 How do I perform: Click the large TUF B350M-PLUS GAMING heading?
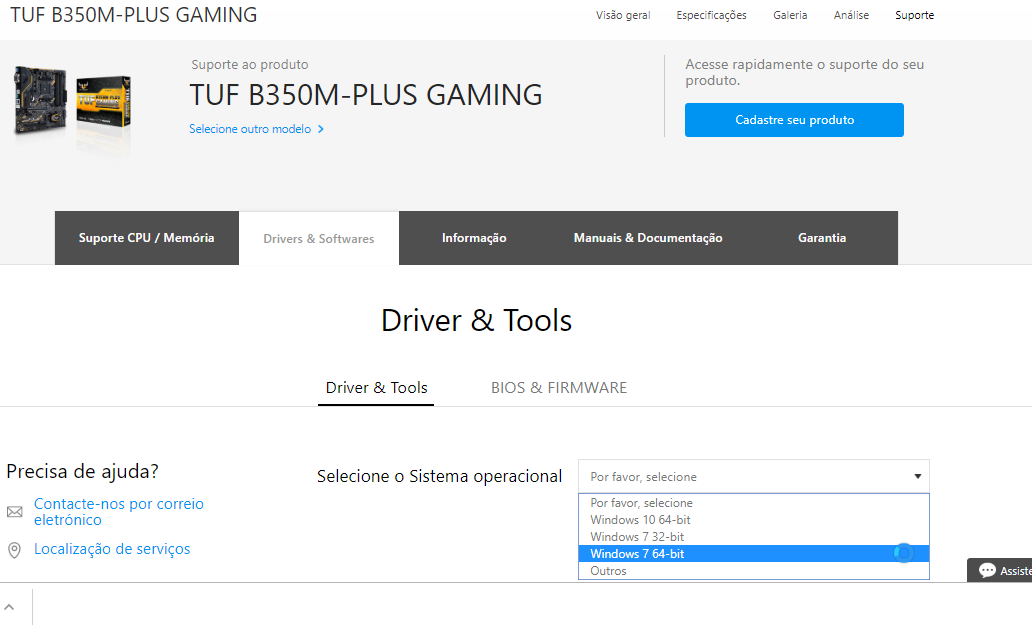click(x=366, y=95)
